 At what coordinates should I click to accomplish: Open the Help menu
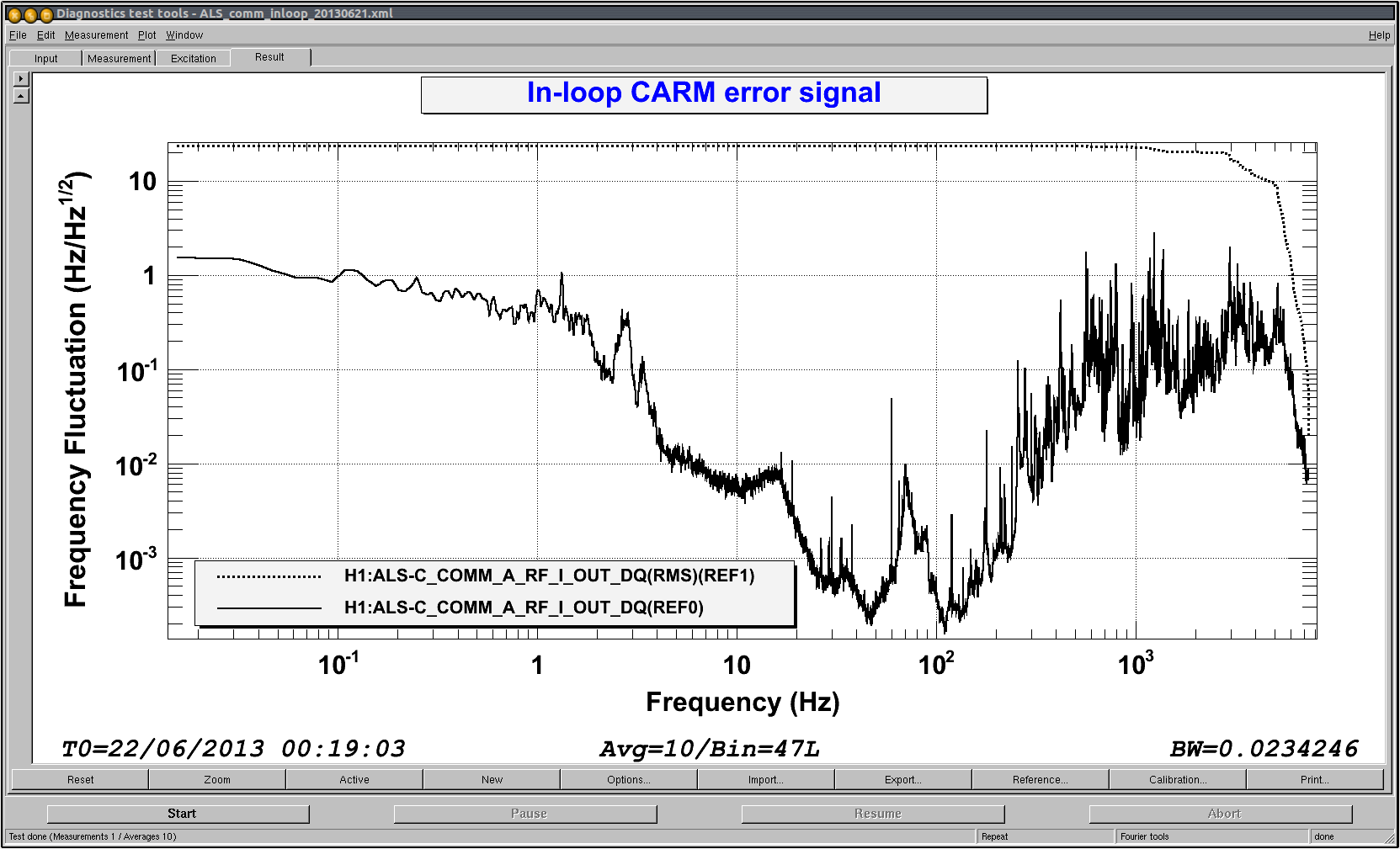1379,35
